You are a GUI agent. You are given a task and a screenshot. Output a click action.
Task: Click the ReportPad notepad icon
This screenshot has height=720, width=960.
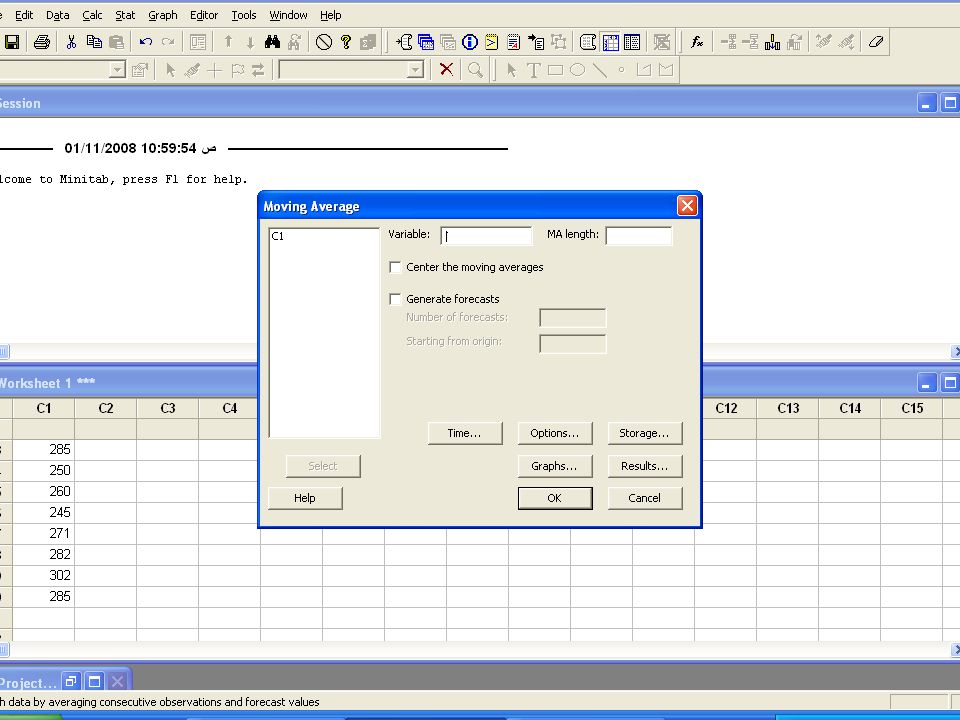514,42
